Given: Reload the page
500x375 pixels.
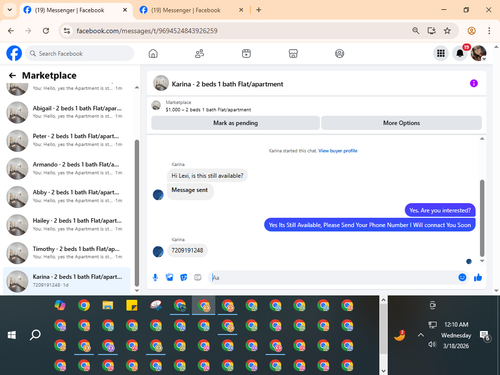Looking at the screenshot, I should (46, 31).
